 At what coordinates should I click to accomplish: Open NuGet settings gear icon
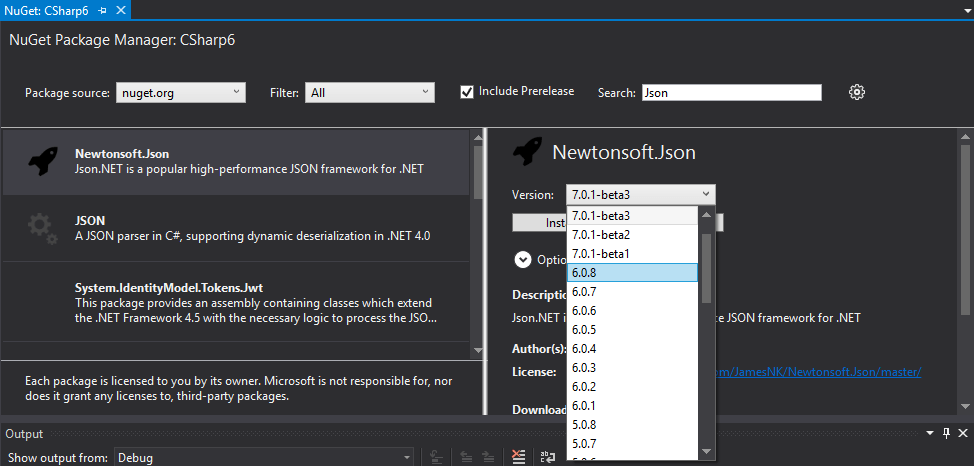point(857,93)
